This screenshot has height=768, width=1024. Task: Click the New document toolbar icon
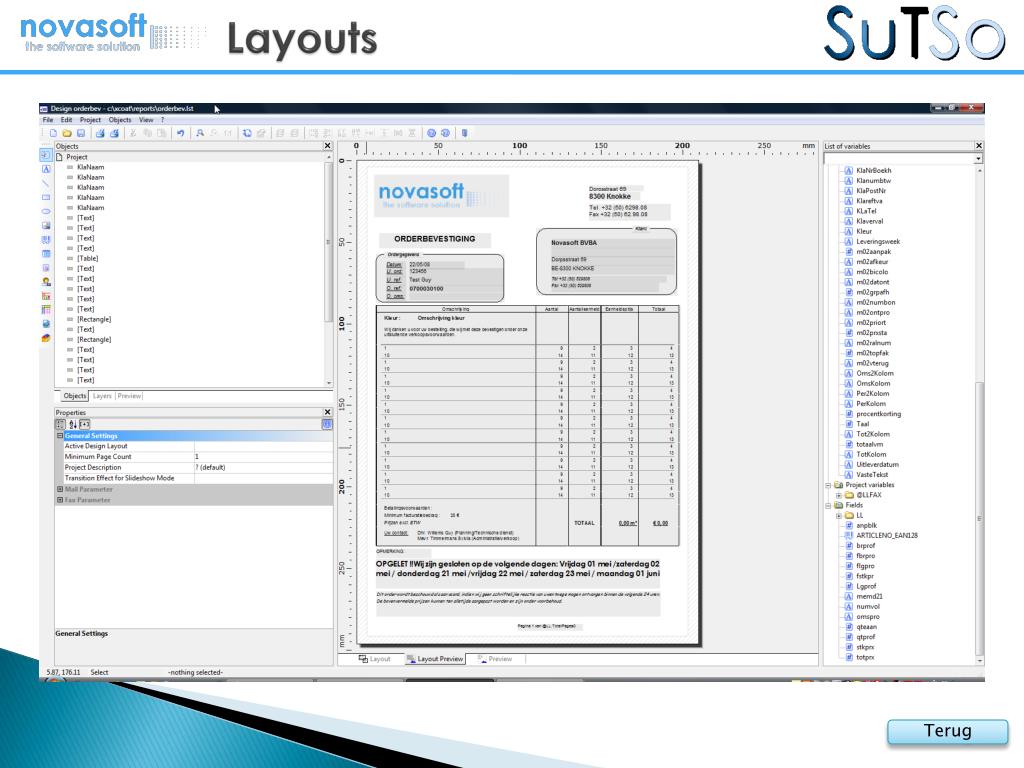click(x=54, y=133)
